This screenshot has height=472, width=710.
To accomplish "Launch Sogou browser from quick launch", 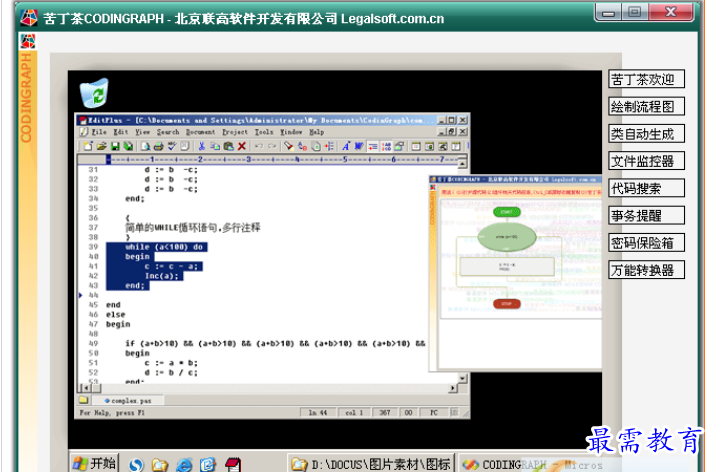I will point(136,464).
